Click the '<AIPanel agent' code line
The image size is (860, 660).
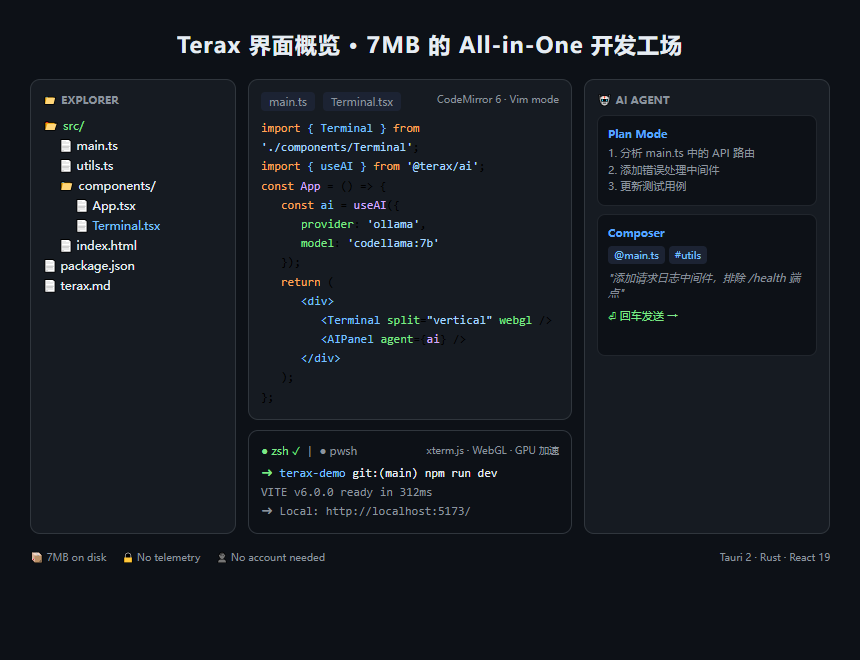393,339
